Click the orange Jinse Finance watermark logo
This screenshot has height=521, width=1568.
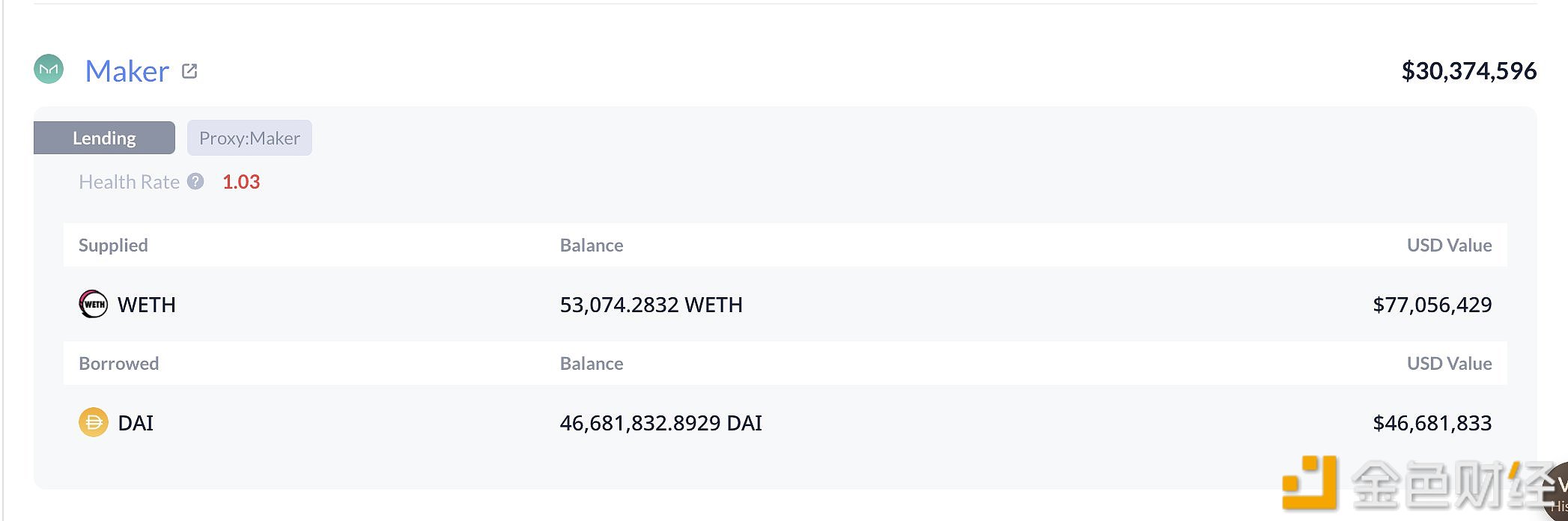(1310, 483)
